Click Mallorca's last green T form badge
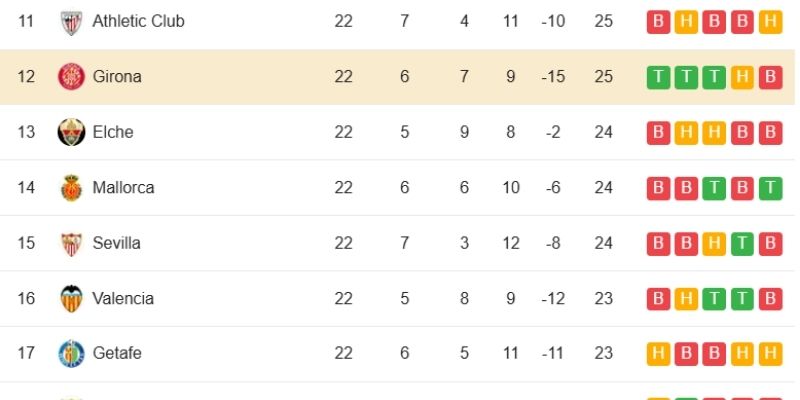The height and width of the screenshot is (400, 800). [x=770, y=187]
